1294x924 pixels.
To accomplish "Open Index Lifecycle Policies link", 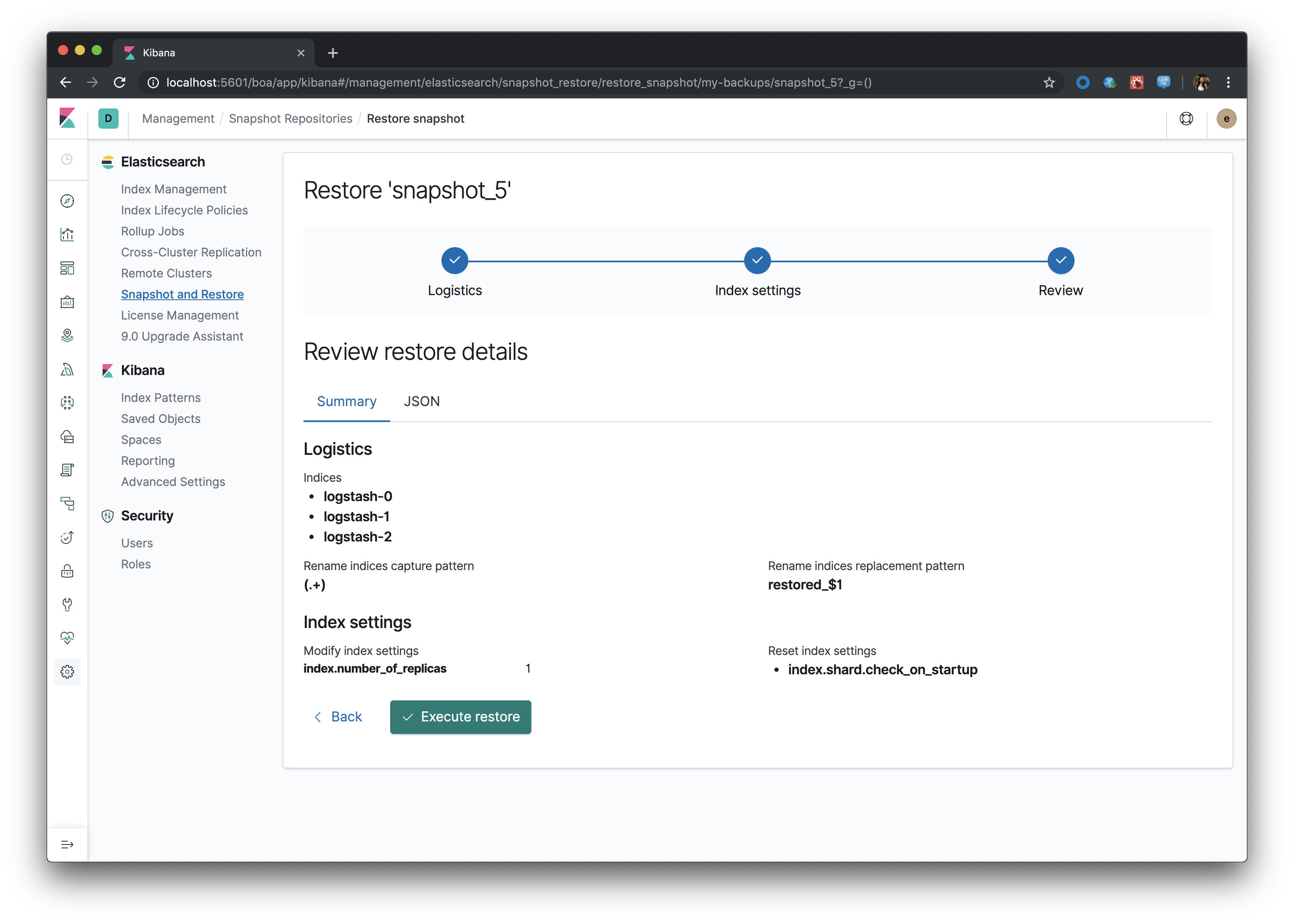I will tap(185, 210).
